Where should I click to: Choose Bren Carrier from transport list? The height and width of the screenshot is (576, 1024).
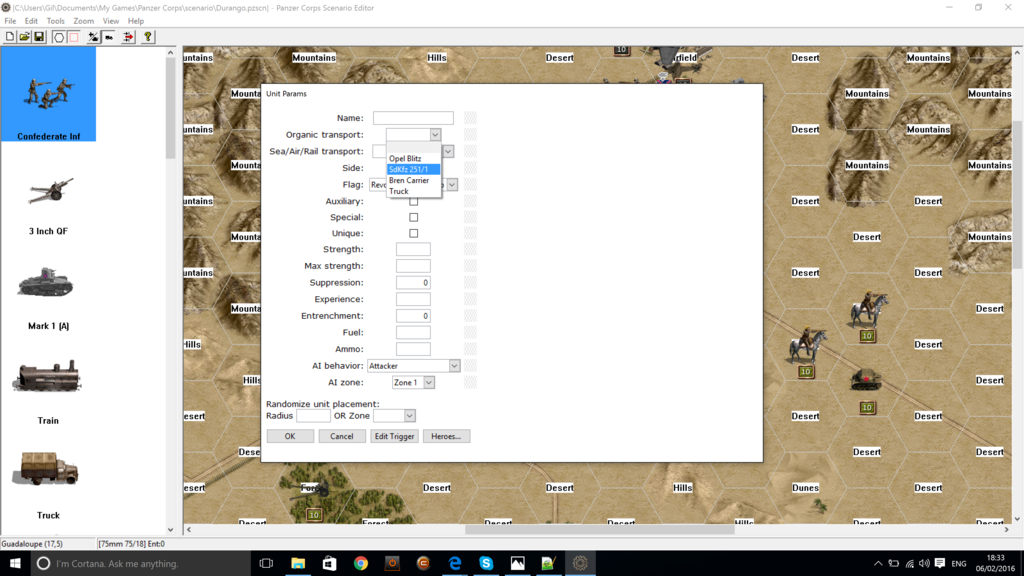click(413, 180)
